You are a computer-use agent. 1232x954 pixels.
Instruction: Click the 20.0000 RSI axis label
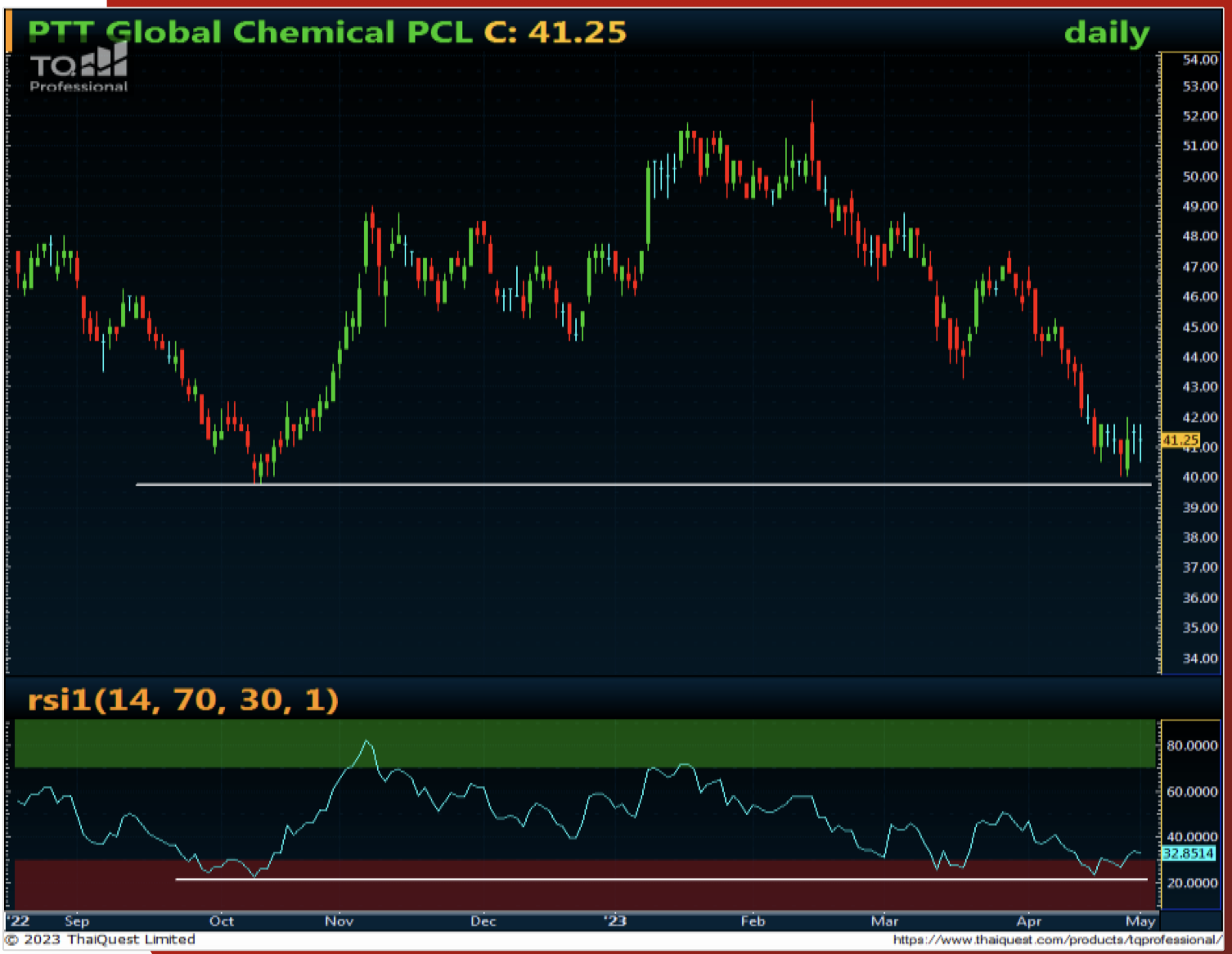1192,884
